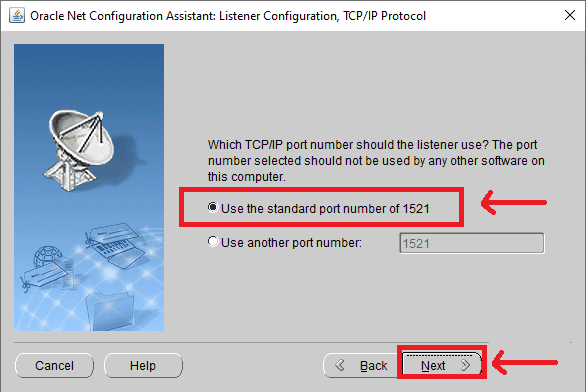Image resolution: width=586 pixels, height=392 pixels.
Task: Click the globe sphere graphic in banner
Action: pyautogui.click(x=48, y=257)
